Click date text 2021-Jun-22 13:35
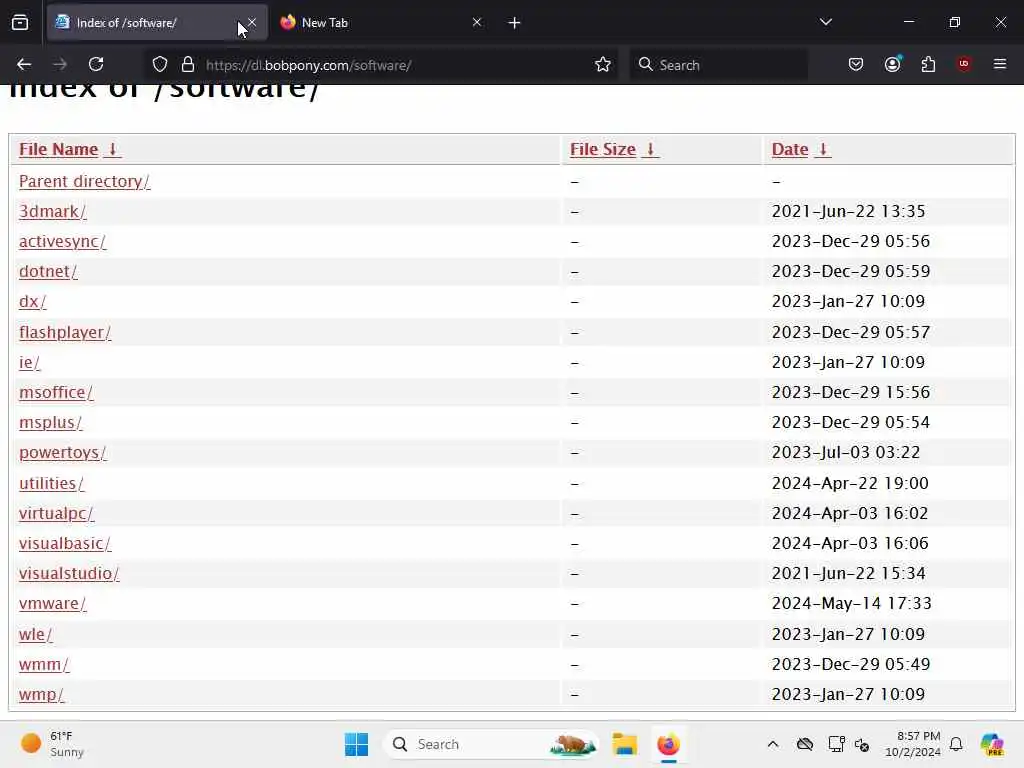 click(848, 212)
